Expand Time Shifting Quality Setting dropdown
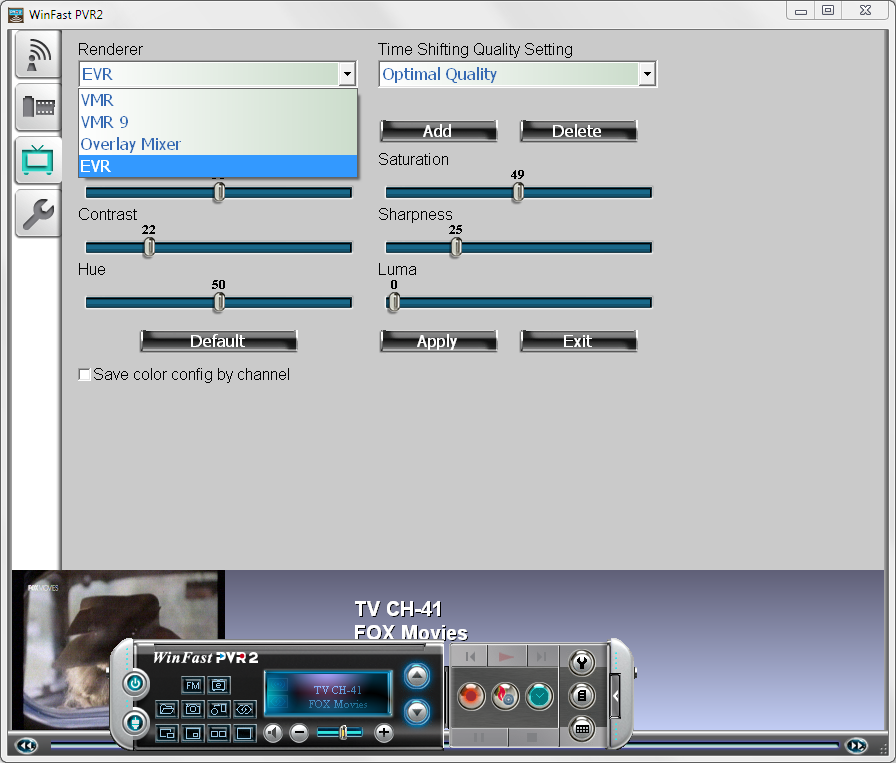 pos(647,74)
